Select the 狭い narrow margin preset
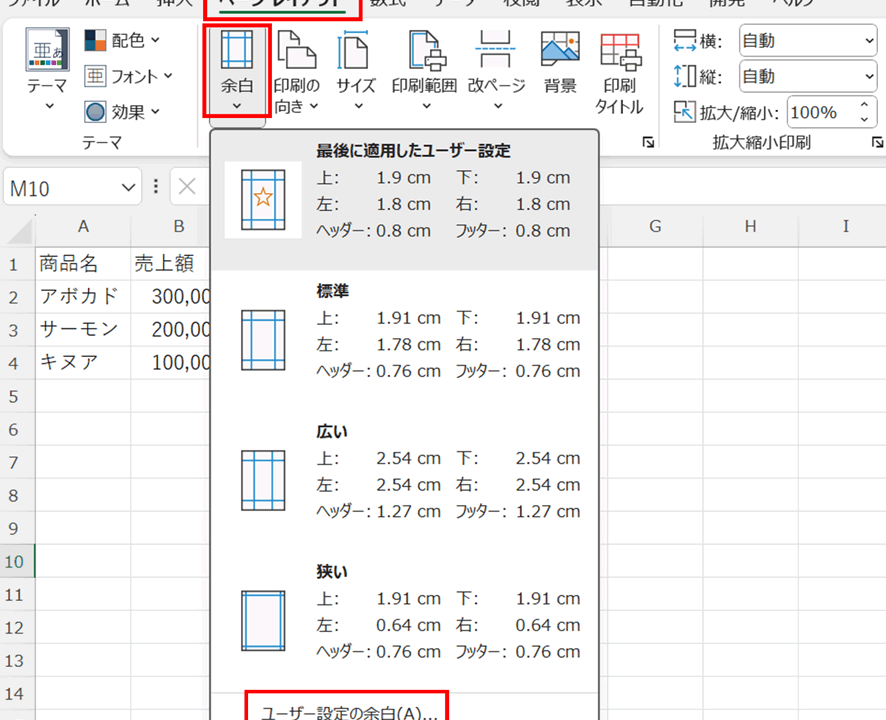This screenshot has height=720, width=886. tap(404, 611)
